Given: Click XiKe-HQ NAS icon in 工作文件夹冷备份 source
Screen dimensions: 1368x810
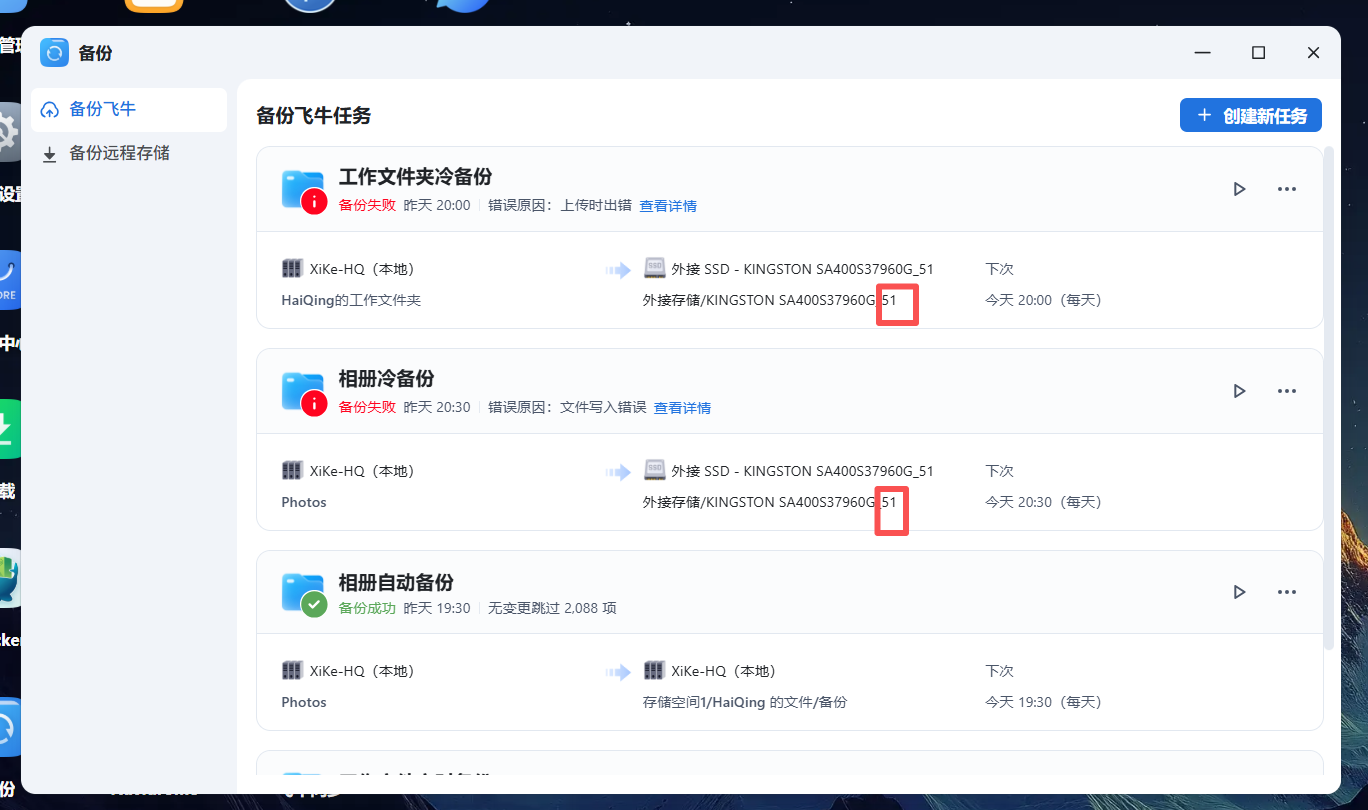Looking at the screenshot, I should point(292,269).
